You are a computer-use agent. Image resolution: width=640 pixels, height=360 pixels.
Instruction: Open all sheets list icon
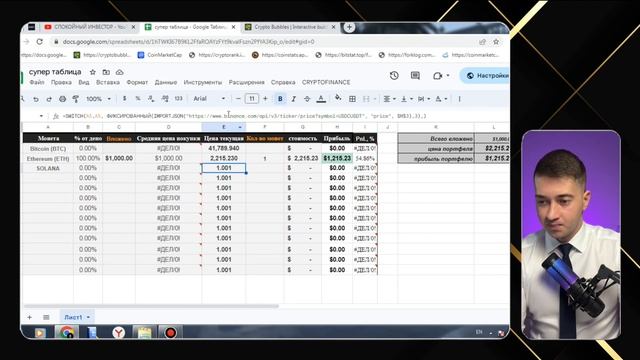click(46, 317)
